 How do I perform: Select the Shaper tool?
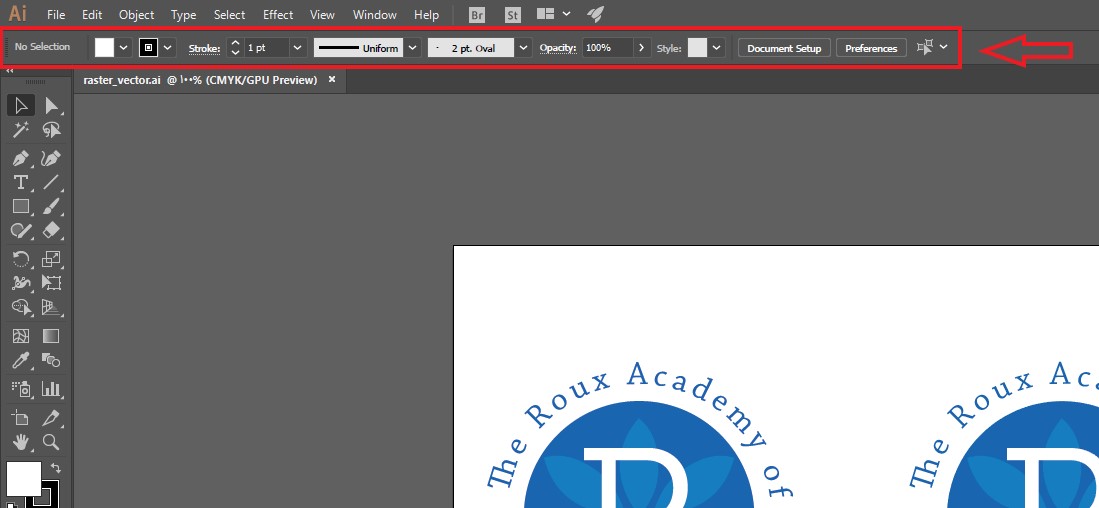[x=21, y=230]
